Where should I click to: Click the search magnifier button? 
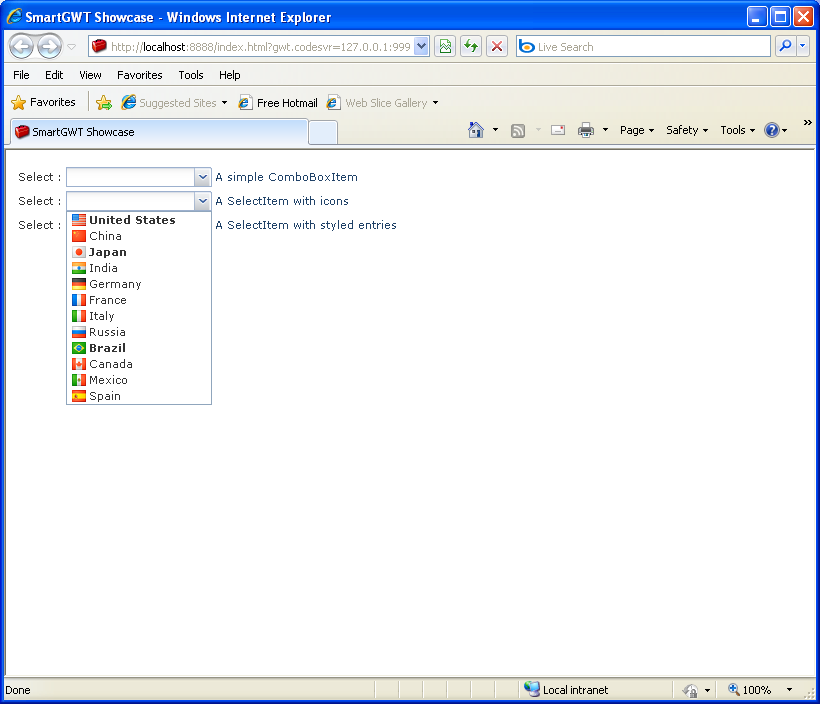click(x=785, y=47)
